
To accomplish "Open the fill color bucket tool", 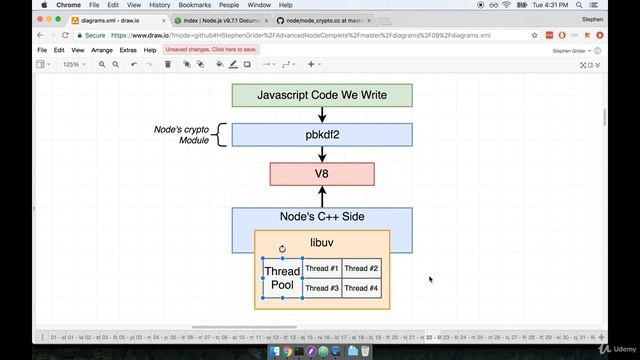I will click(x=220, y=64).
